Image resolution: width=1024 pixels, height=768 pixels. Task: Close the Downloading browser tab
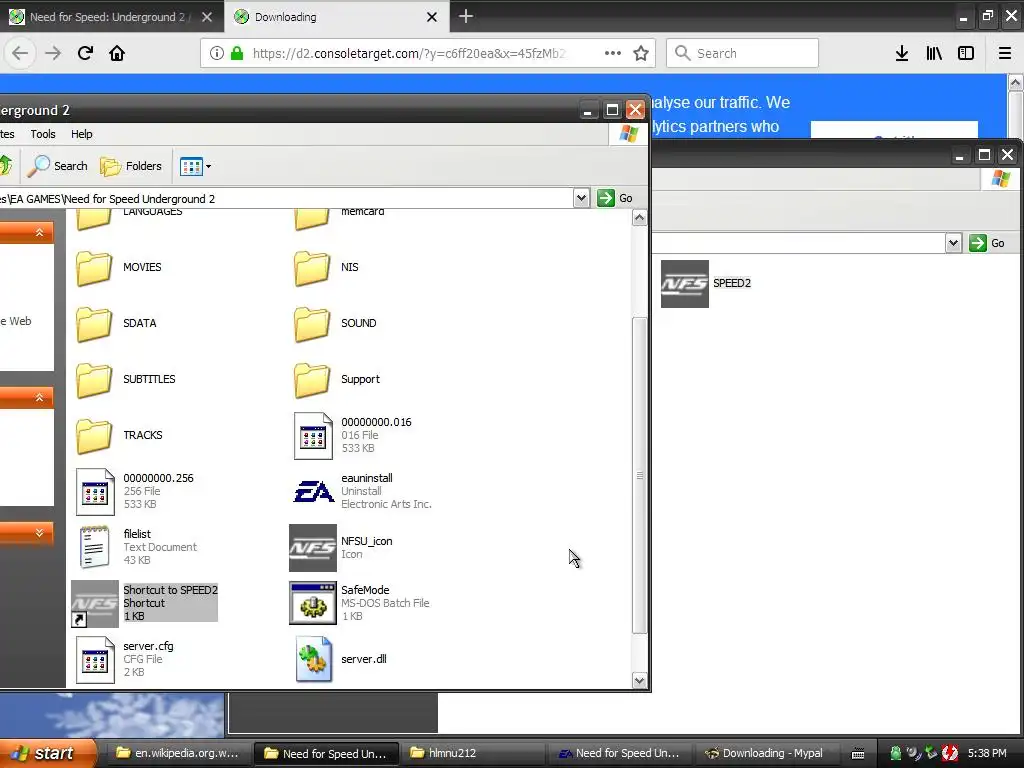[432, 17]
